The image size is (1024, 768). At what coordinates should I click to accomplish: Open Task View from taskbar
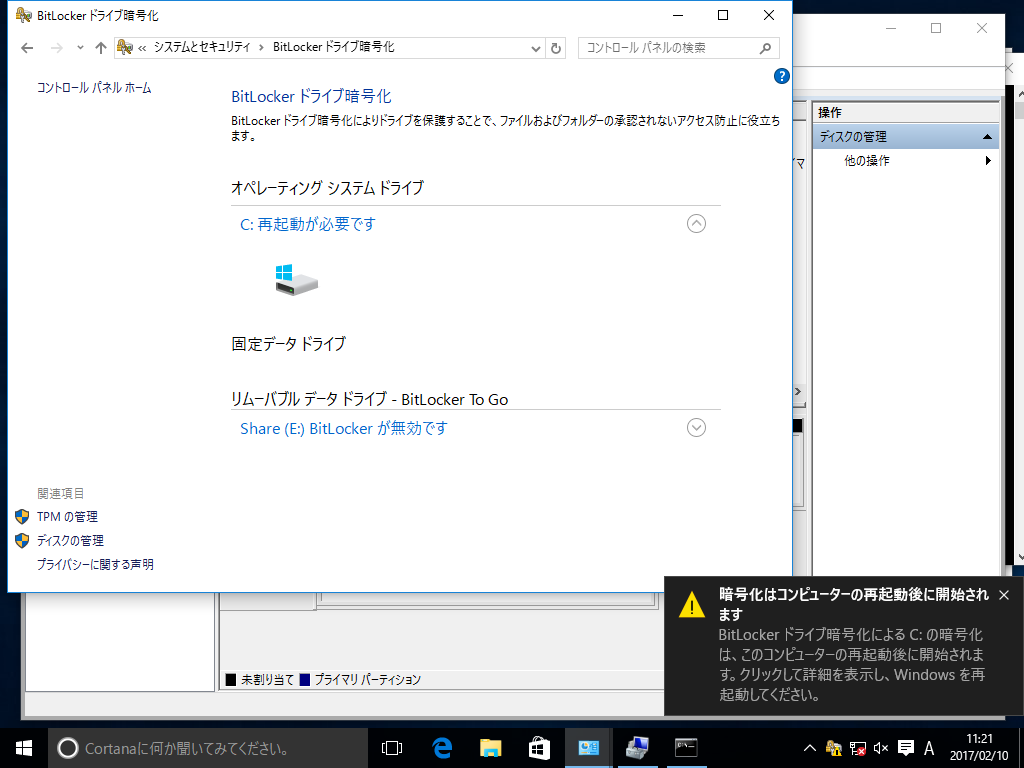coord(392,748)
